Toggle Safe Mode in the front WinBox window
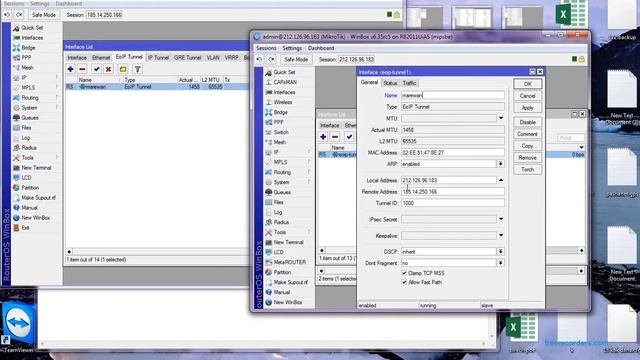 pyautogui.click(x=296, y=59)
